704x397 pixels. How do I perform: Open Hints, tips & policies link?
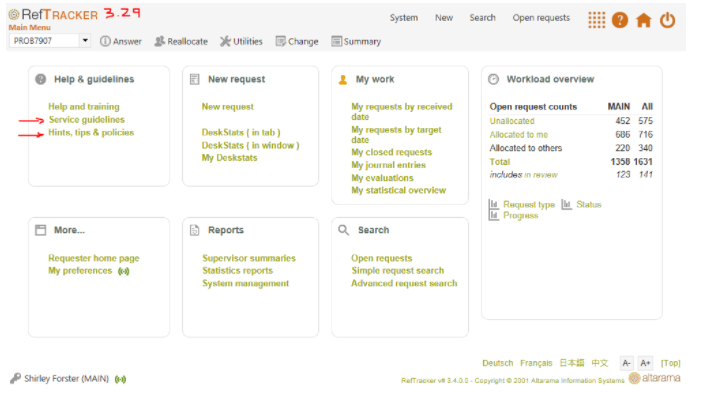(x=91, y=132)
